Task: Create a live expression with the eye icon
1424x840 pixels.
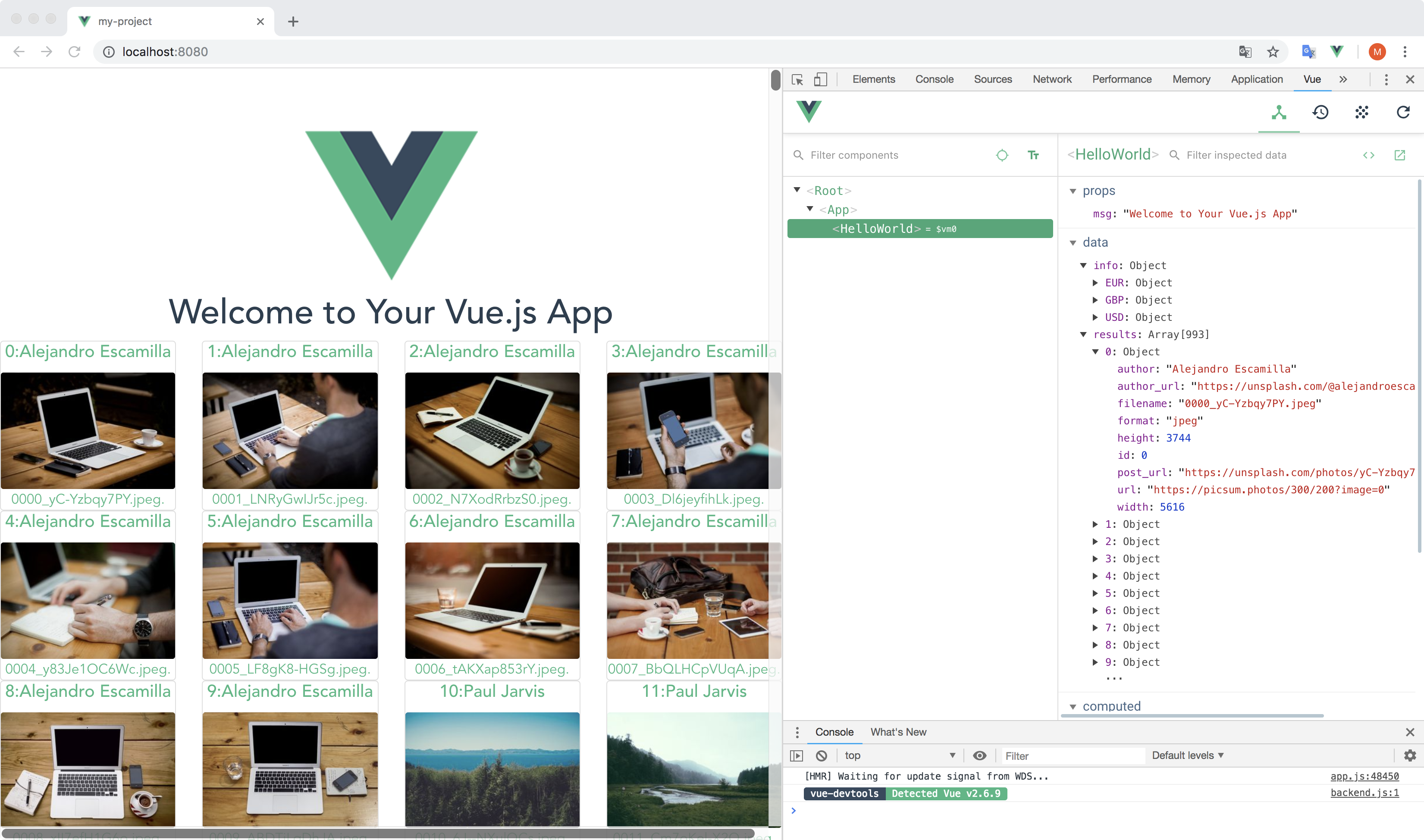Action: click(980, 755)
